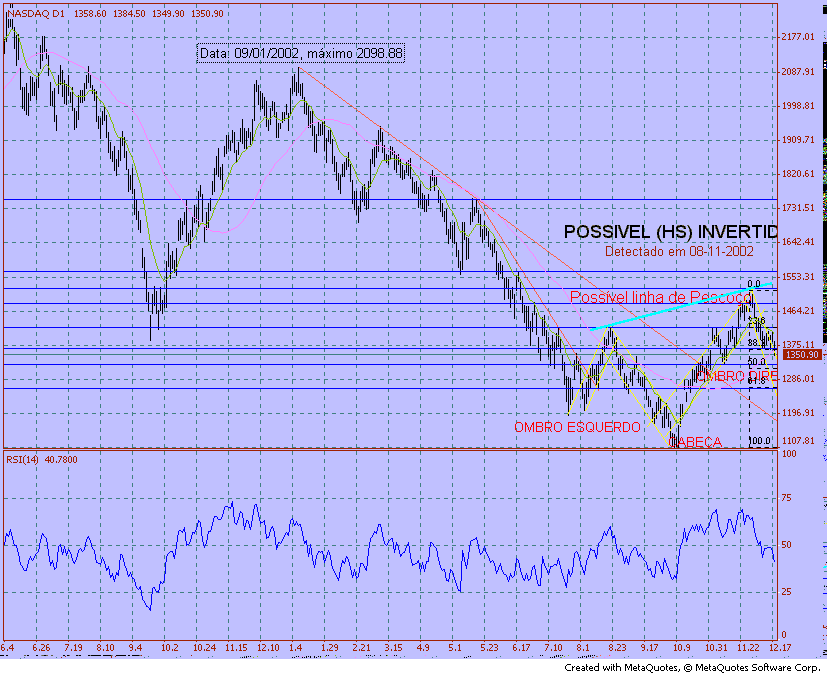The width and height of the screenshot is (827, 675).
Task: Click the 8.10 date on time axis
Action: 105,648
